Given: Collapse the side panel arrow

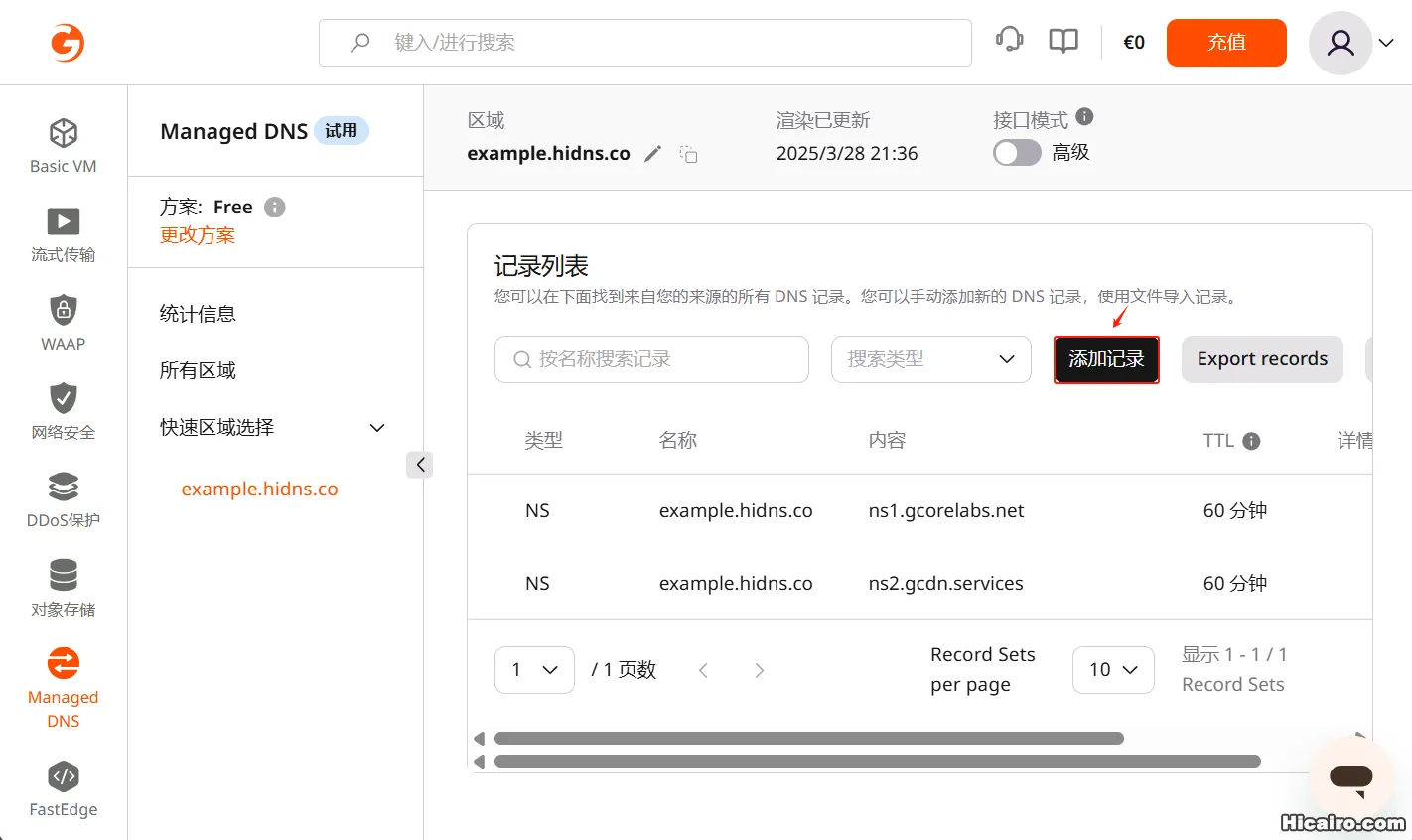Looking at the screenshot, I should (420, 465).
